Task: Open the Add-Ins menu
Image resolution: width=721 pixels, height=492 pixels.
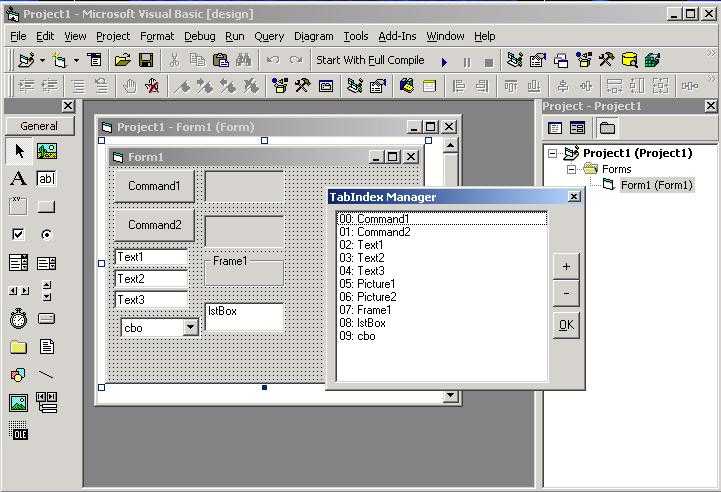Action: coord(398,36)
